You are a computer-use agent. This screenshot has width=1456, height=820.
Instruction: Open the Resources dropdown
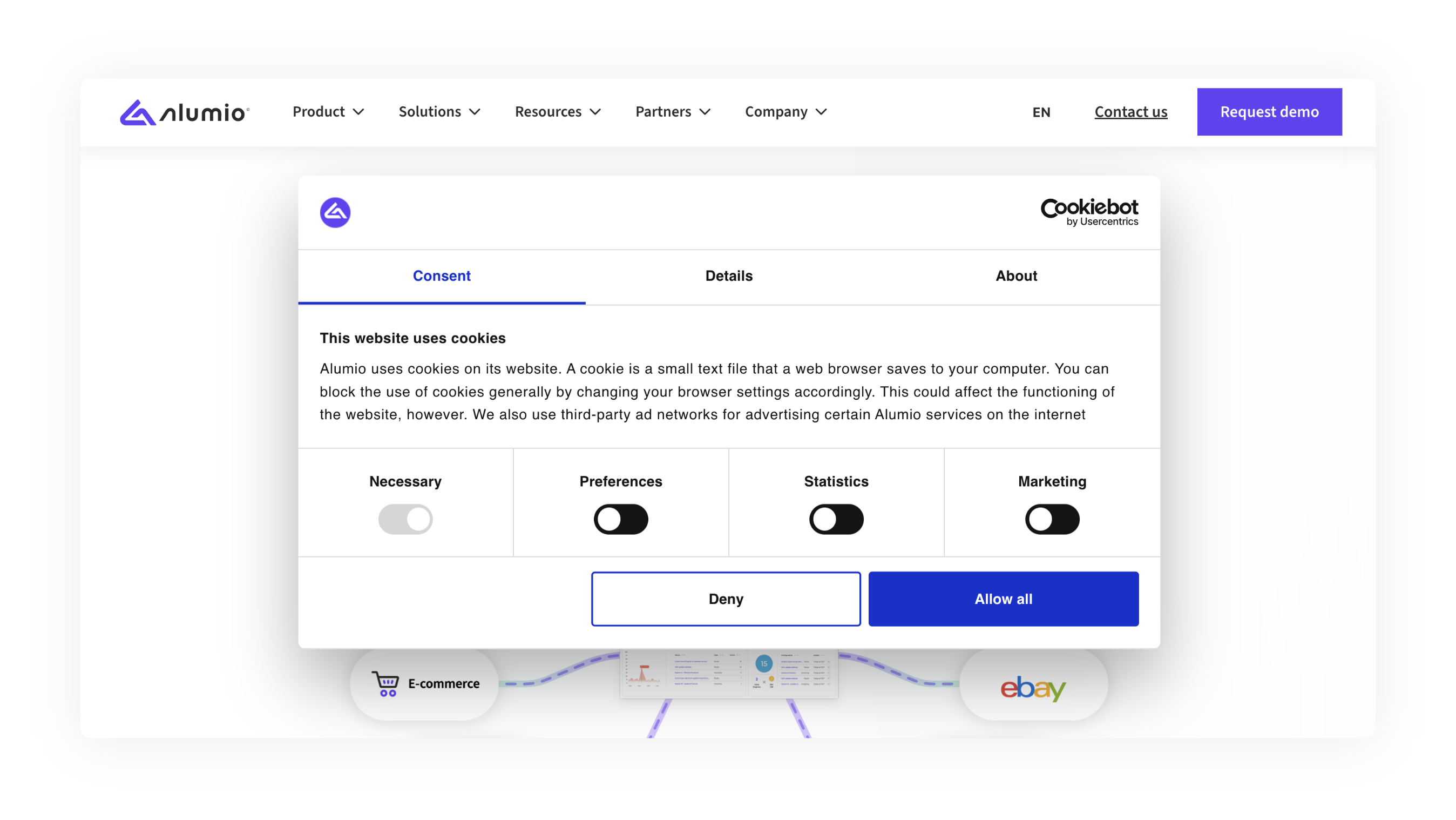(557, 112)
